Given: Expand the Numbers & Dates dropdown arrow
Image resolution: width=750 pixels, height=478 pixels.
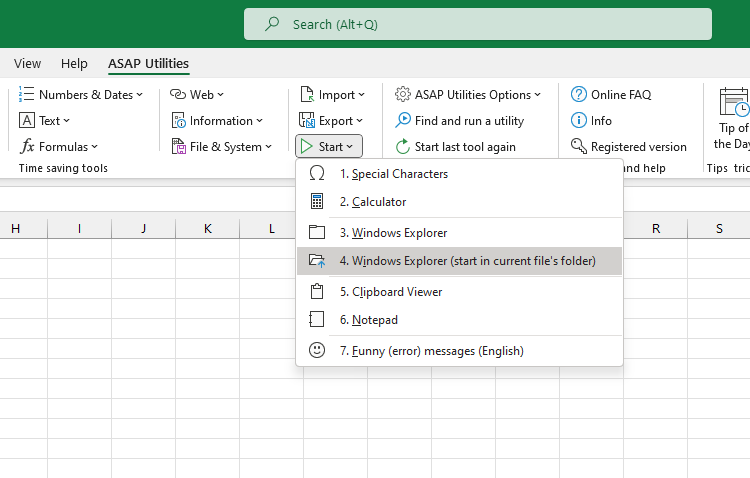Looking at the screenshot, I should tap(139, 95).
